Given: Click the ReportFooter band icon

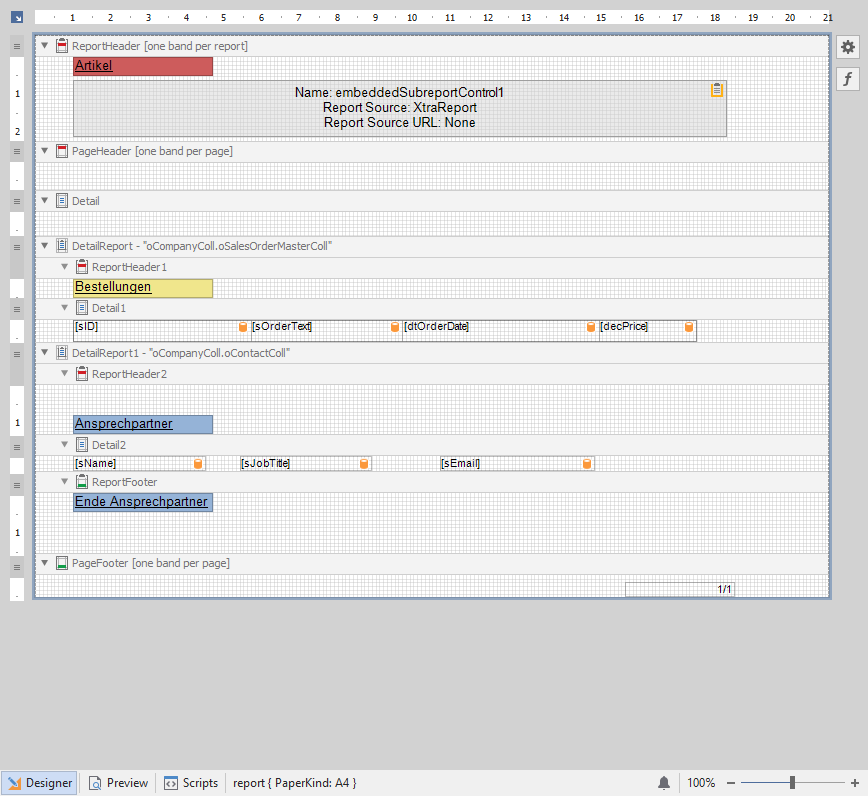Looking at the screenshot, I should tap(82, 482).
